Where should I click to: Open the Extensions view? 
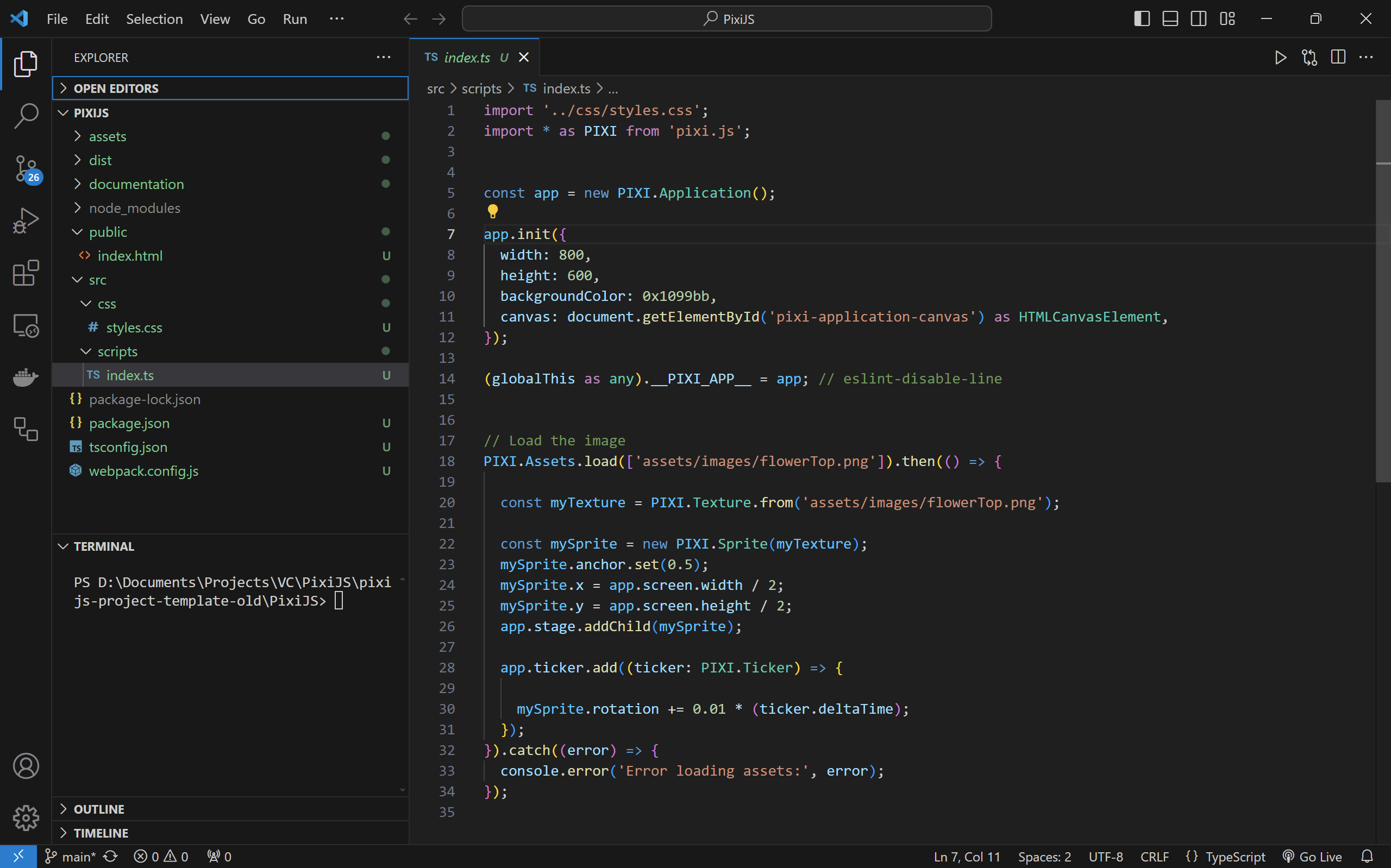(x=26, y=273)
